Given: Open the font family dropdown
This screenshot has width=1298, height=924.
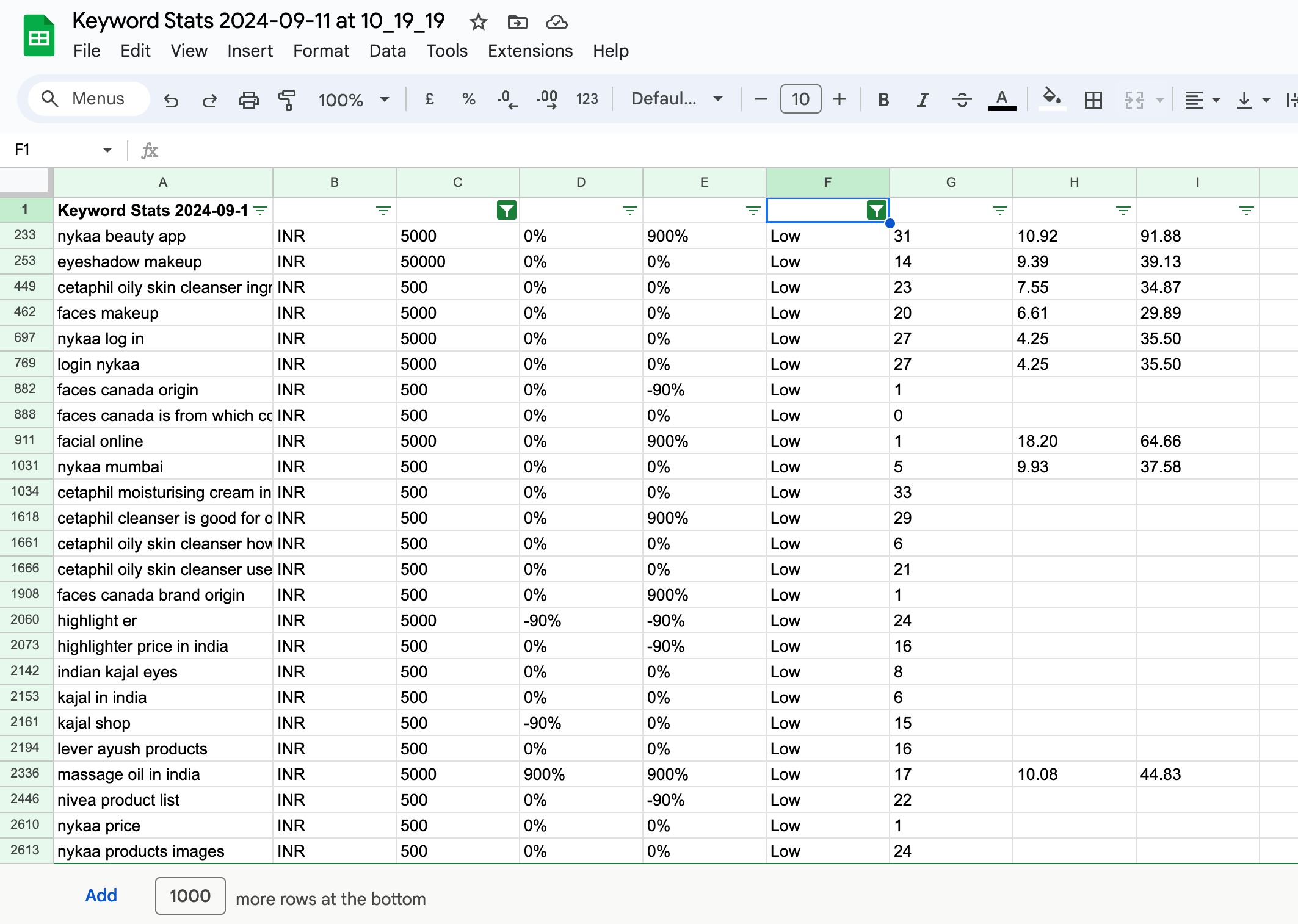Looking at the screenshot, I should point(676,99).
